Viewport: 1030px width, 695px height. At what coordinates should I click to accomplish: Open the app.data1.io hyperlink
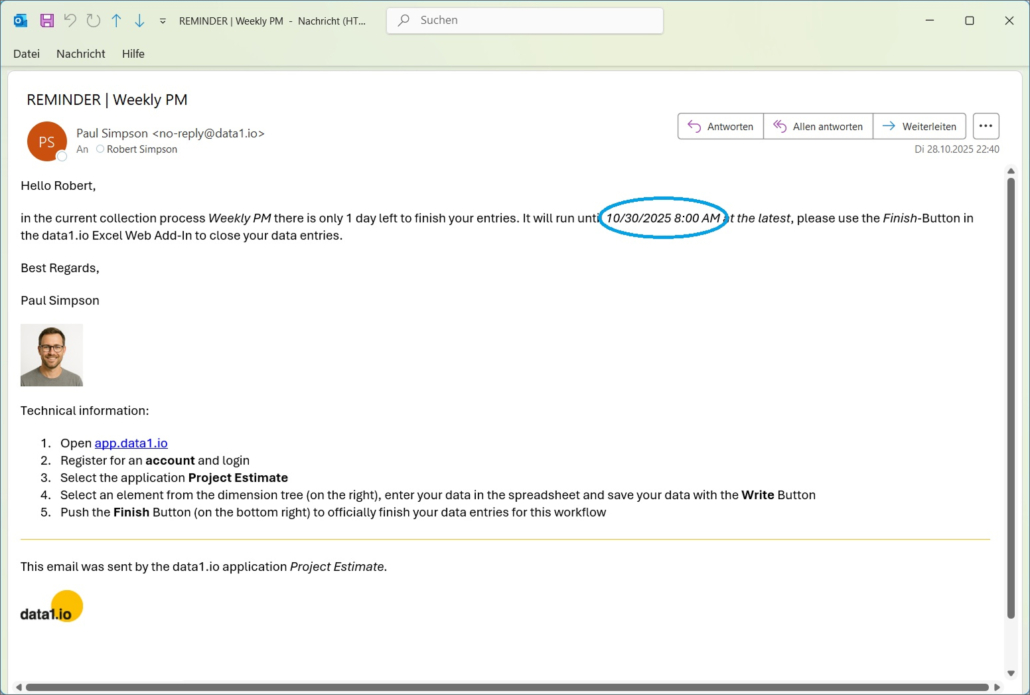point(131,443)
